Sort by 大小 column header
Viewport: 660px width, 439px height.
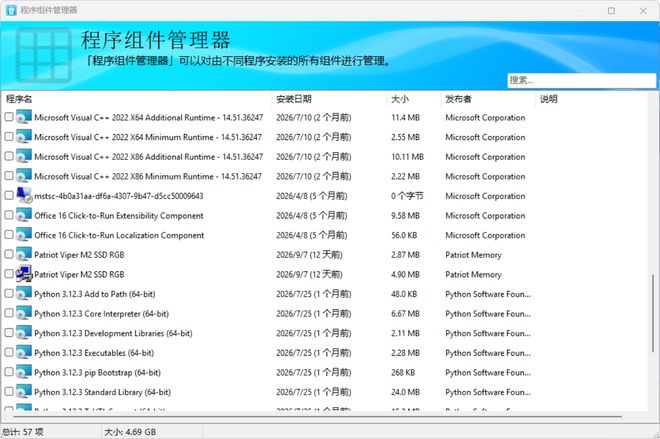coord(413,99)
